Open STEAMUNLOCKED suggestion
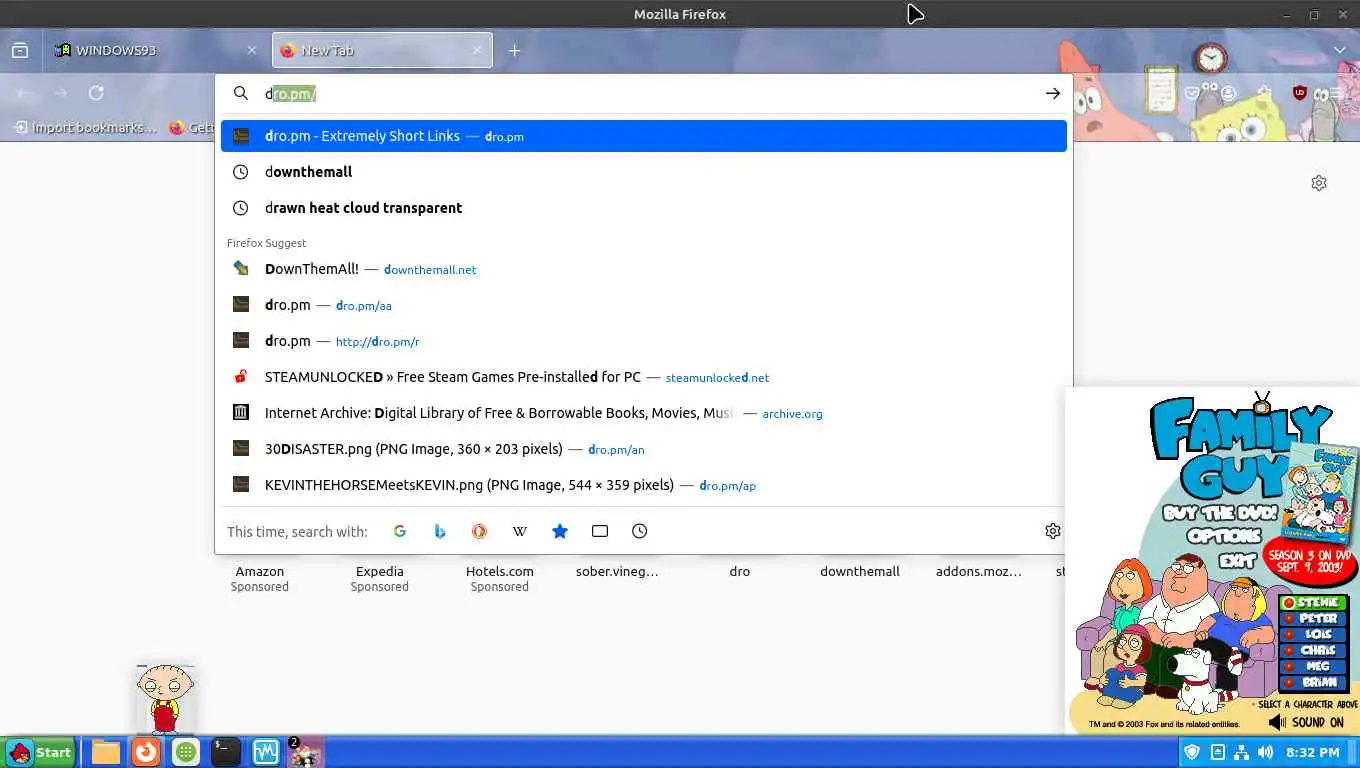 [x=644, y=377]
